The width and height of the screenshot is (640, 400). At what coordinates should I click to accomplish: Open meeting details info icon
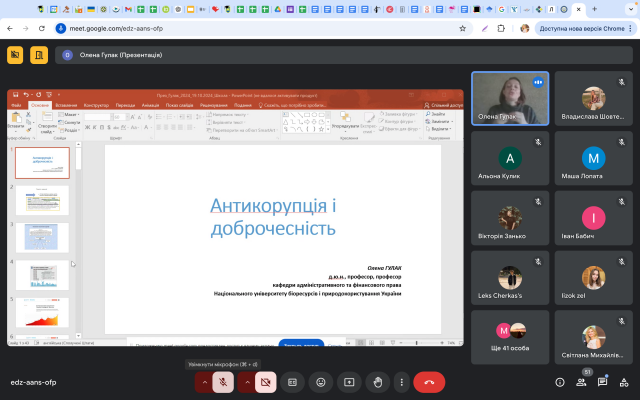coord(559,382)
